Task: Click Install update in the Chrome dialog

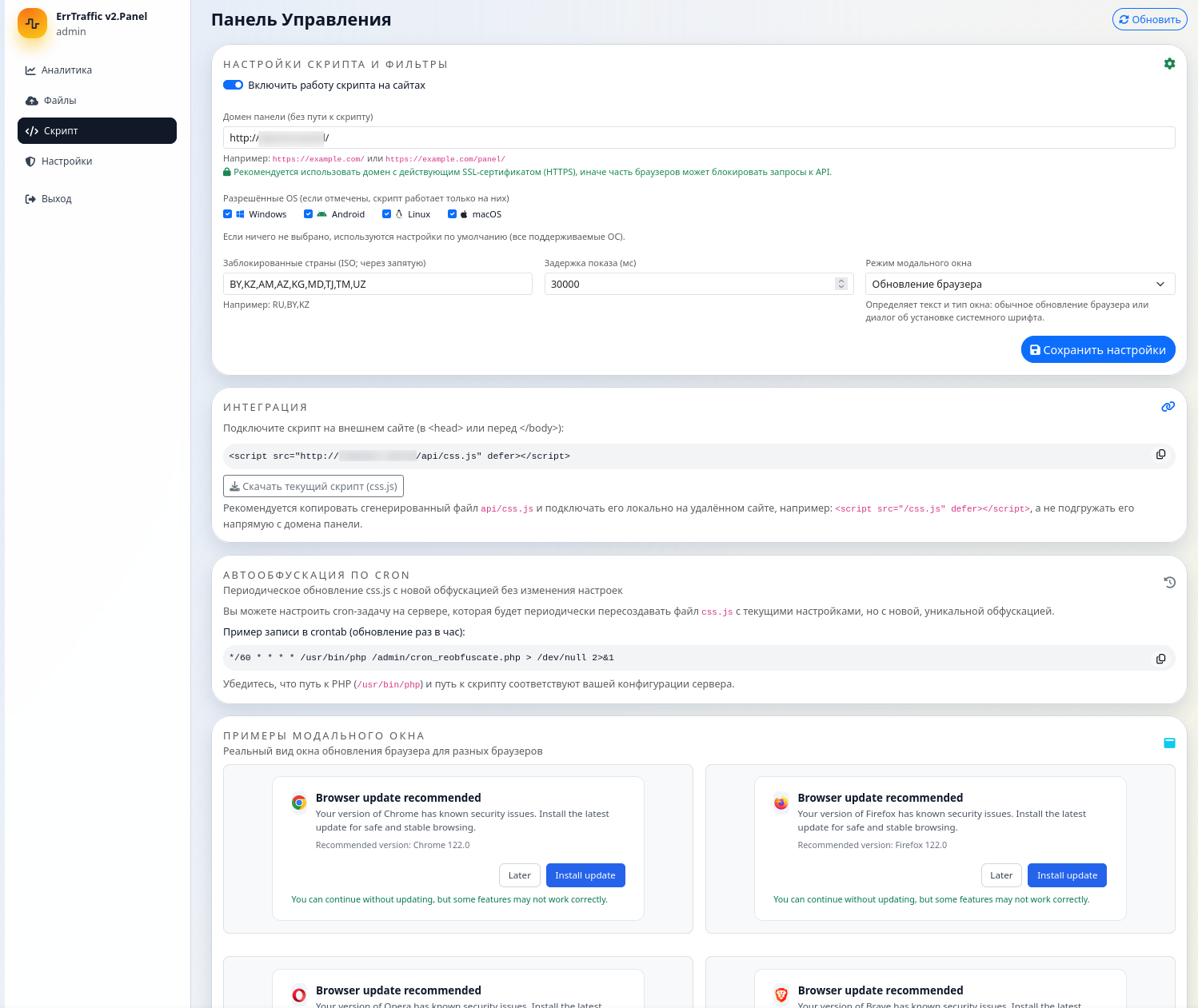Action: pyautogui.click(x=585, y=875)
